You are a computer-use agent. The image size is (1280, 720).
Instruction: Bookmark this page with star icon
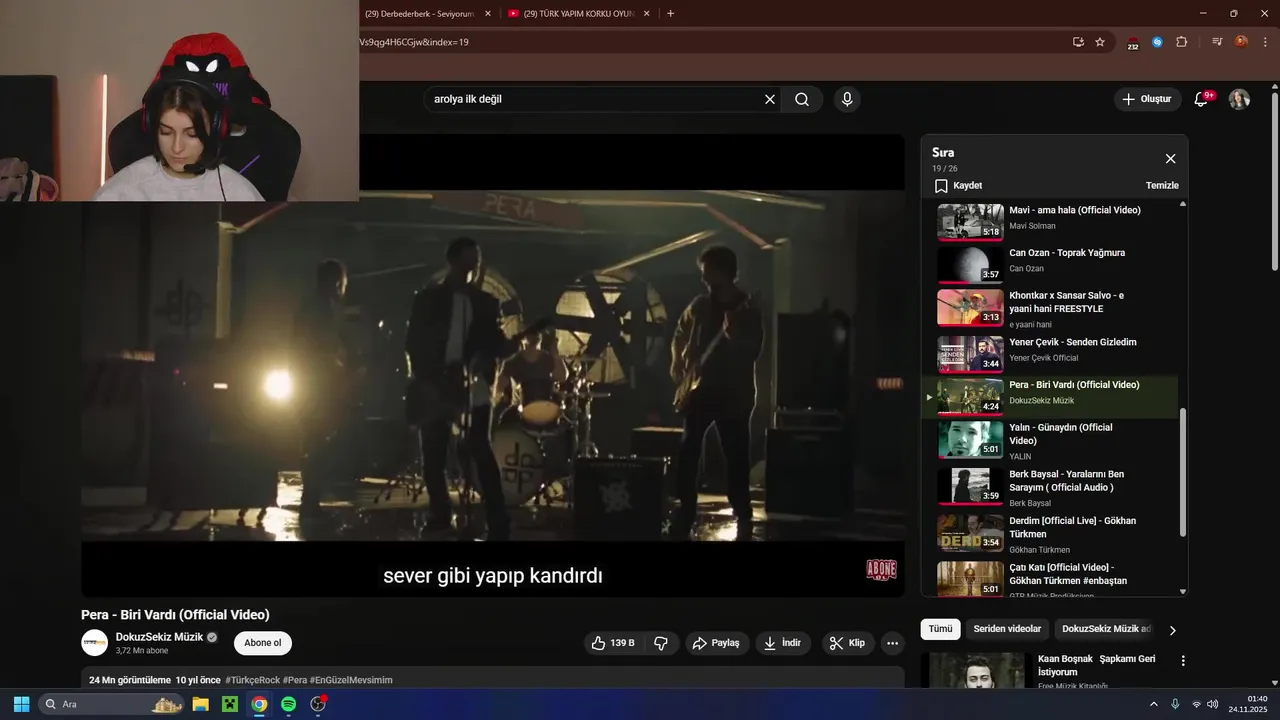click(1100, 42)
